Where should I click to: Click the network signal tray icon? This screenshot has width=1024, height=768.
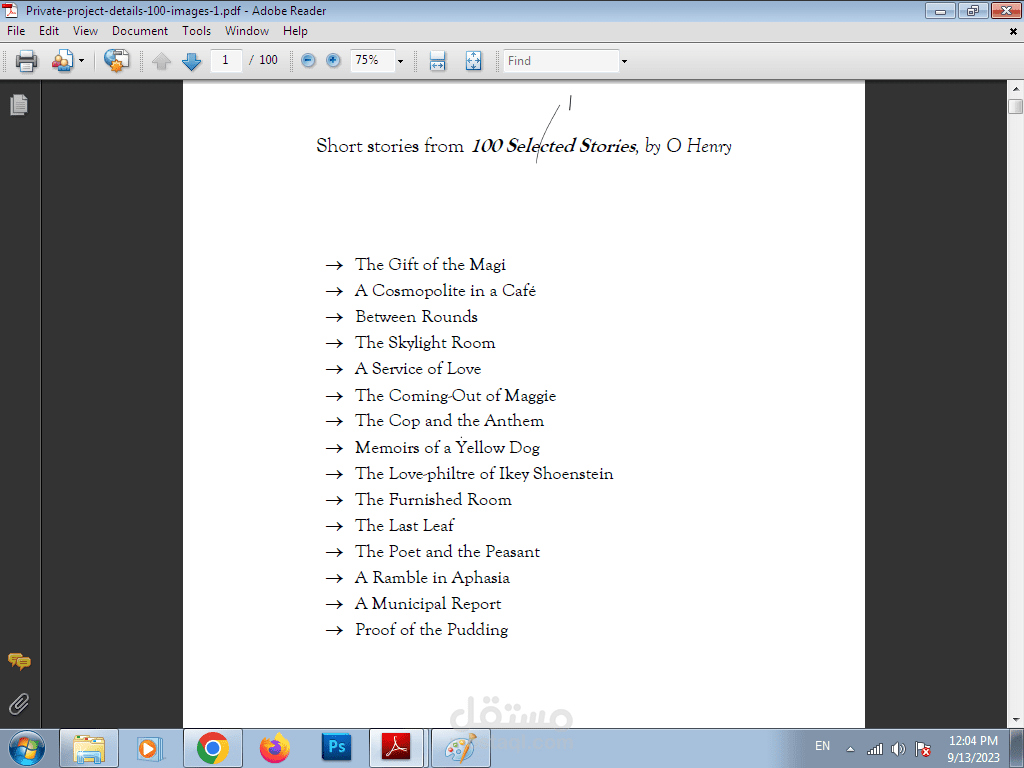pos(874,749)
